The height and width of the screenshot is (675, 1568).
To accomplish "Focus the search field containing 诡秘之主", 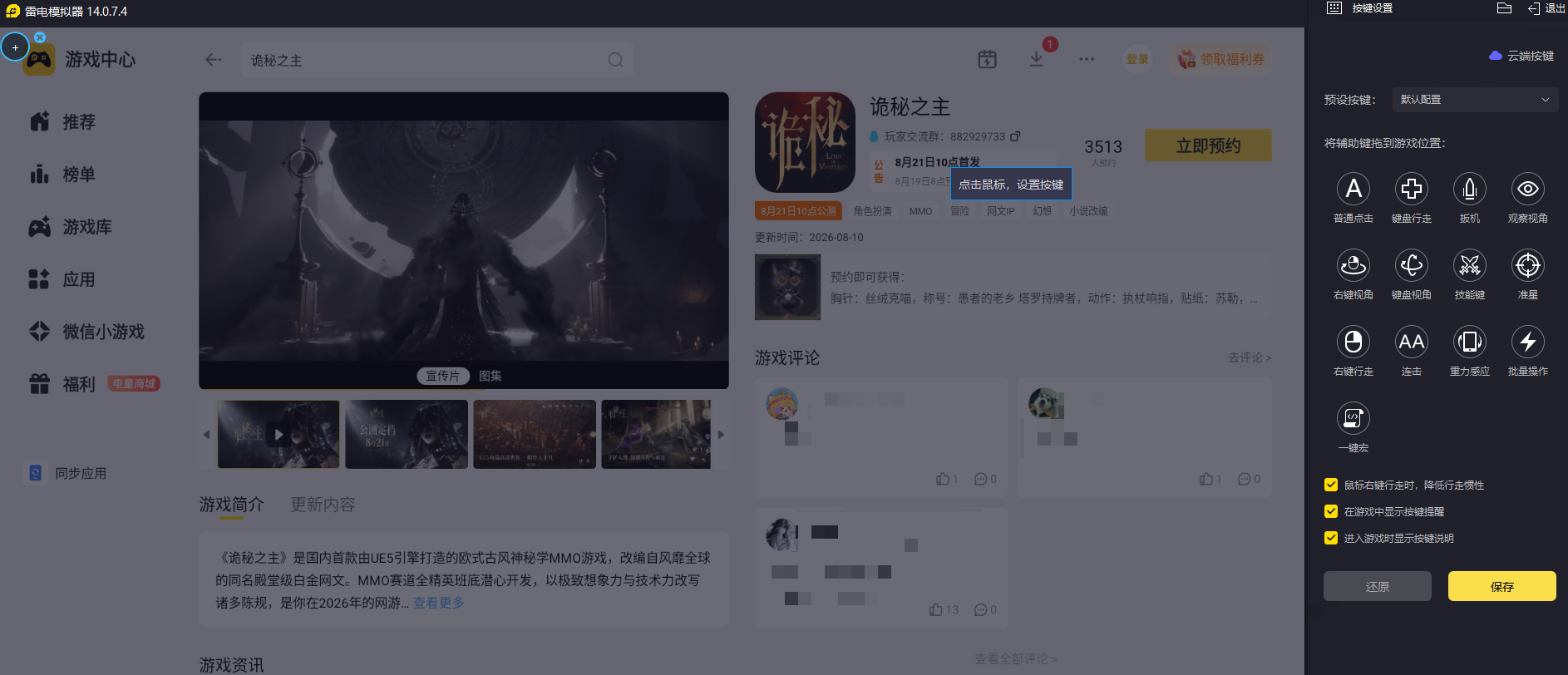I will point(437,60).
